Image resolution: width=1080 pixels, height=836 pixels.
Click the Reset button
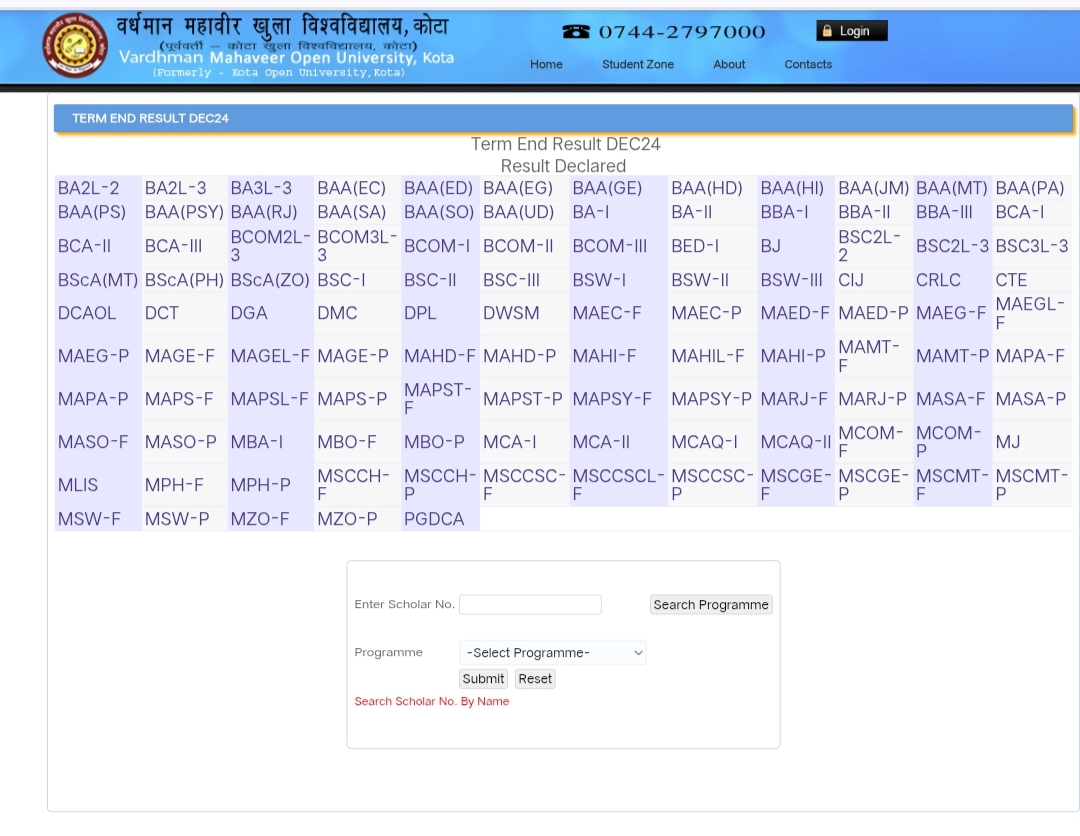click(535, 679)
